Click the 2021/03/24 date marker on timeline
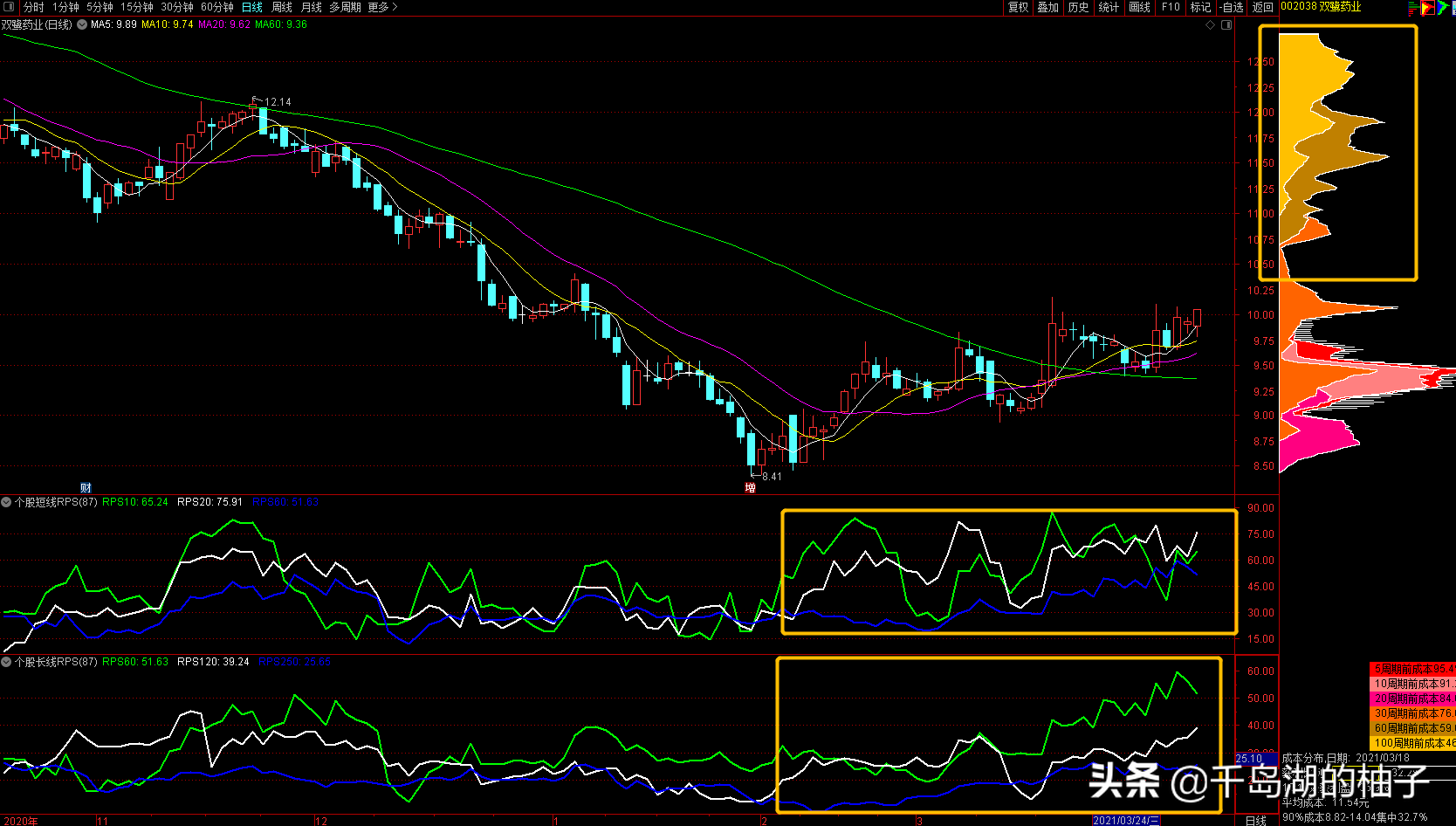 click(x=1126, y=821)
